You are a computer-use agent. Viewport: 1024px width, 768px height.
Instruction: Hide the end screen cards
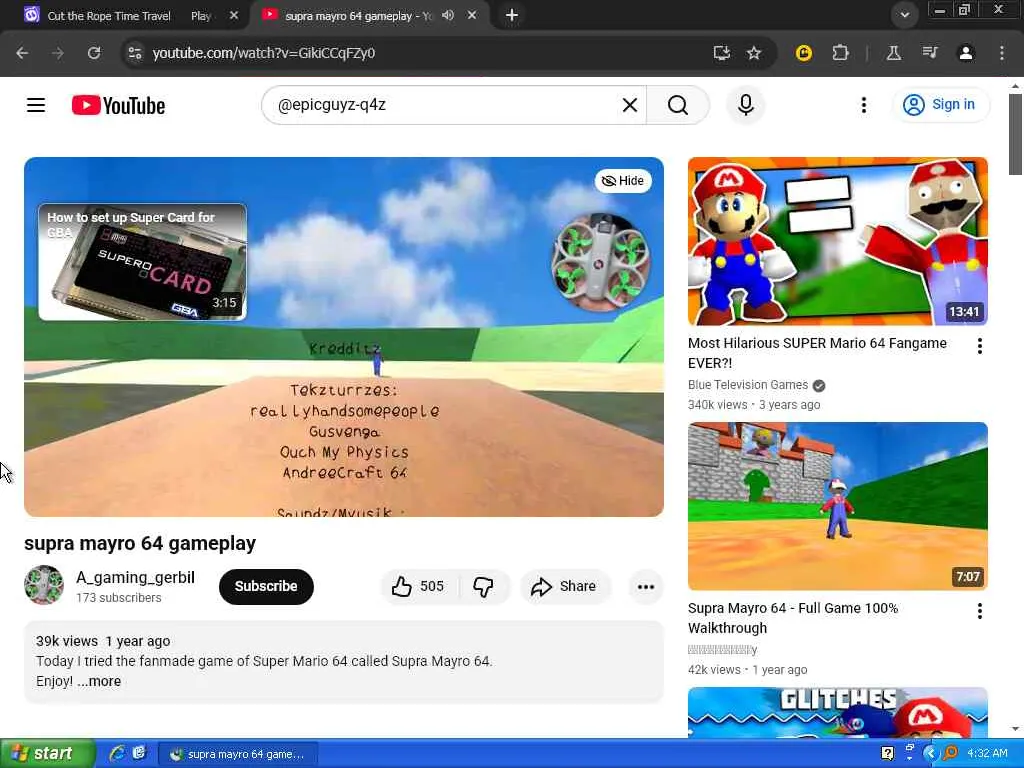(623, 181)
